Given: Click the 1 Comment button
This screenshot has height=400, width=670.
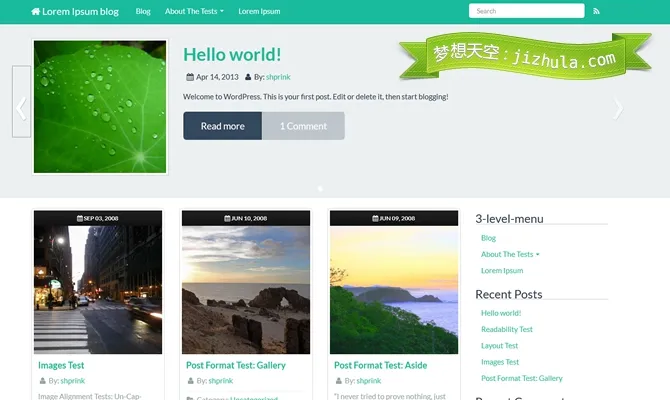Looking at the screenshot, I should [303, 126].
